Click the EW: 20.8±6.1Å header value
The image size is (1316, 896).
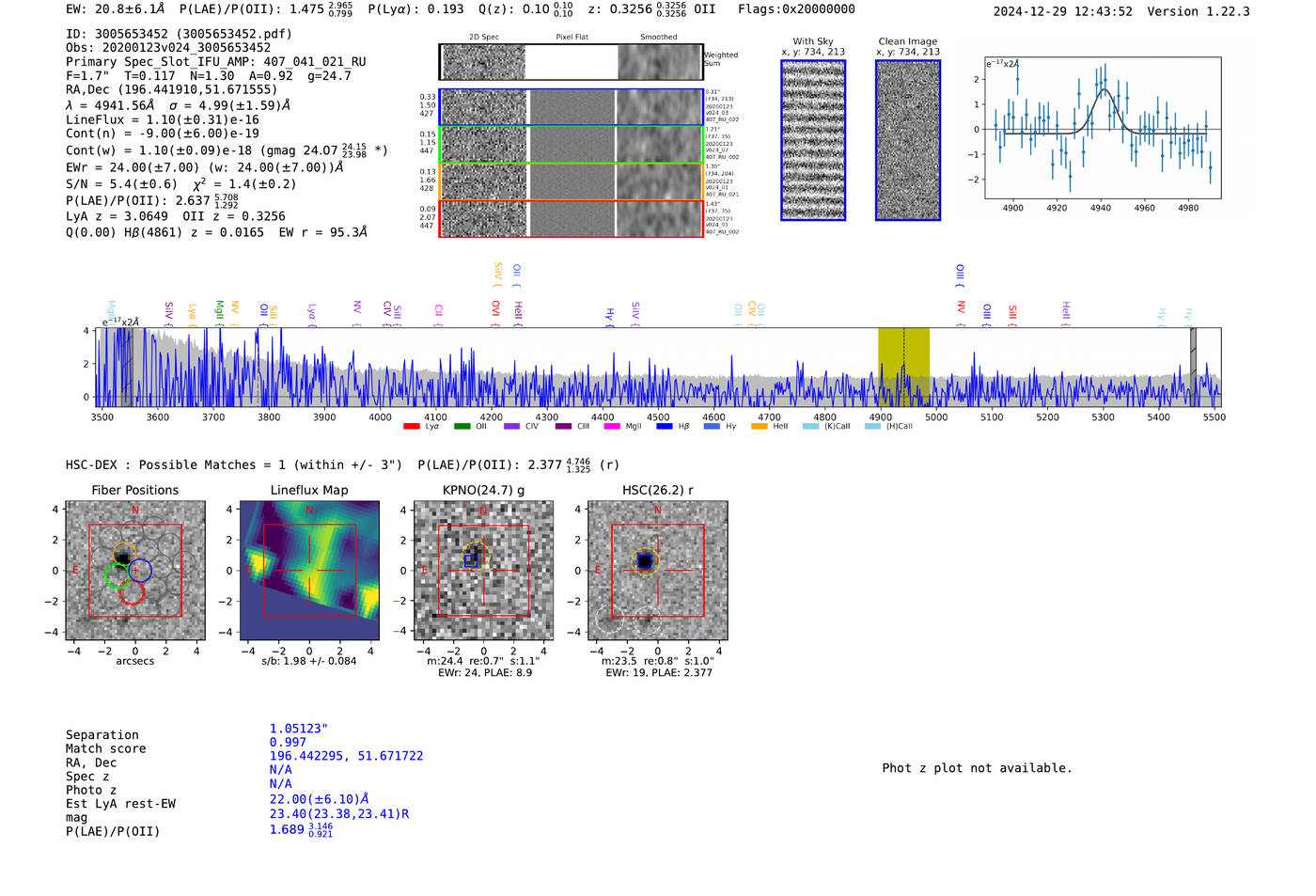[116, 9]
